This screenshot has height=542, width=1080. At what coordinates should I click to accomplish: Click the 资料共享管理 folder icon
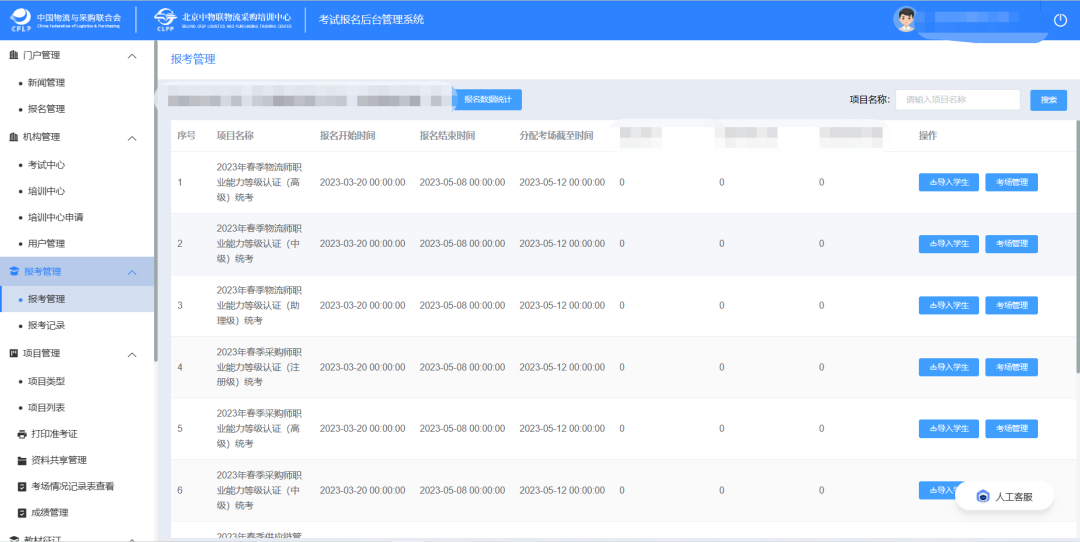point(21,460)
